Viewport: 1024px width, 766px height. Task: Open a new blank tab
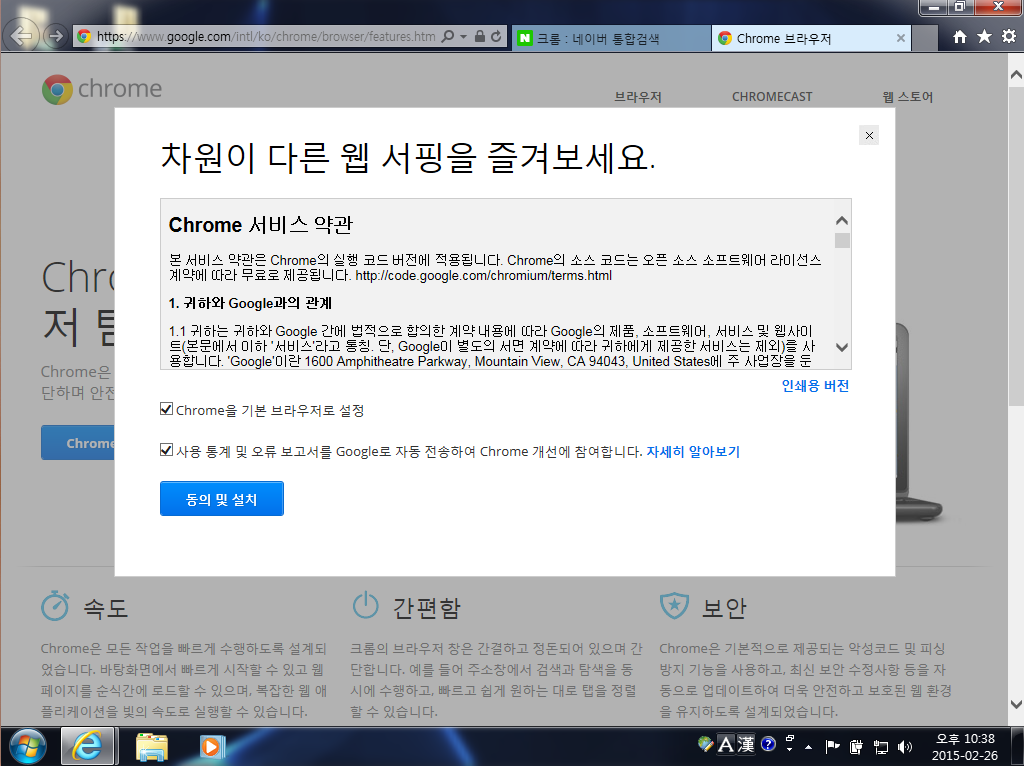click(x=925, y=39)
